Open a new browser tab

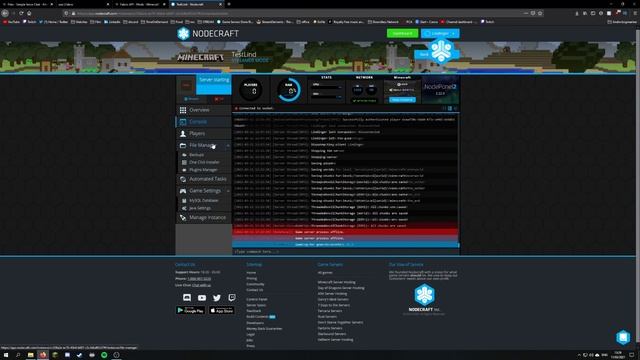[229, 4]
